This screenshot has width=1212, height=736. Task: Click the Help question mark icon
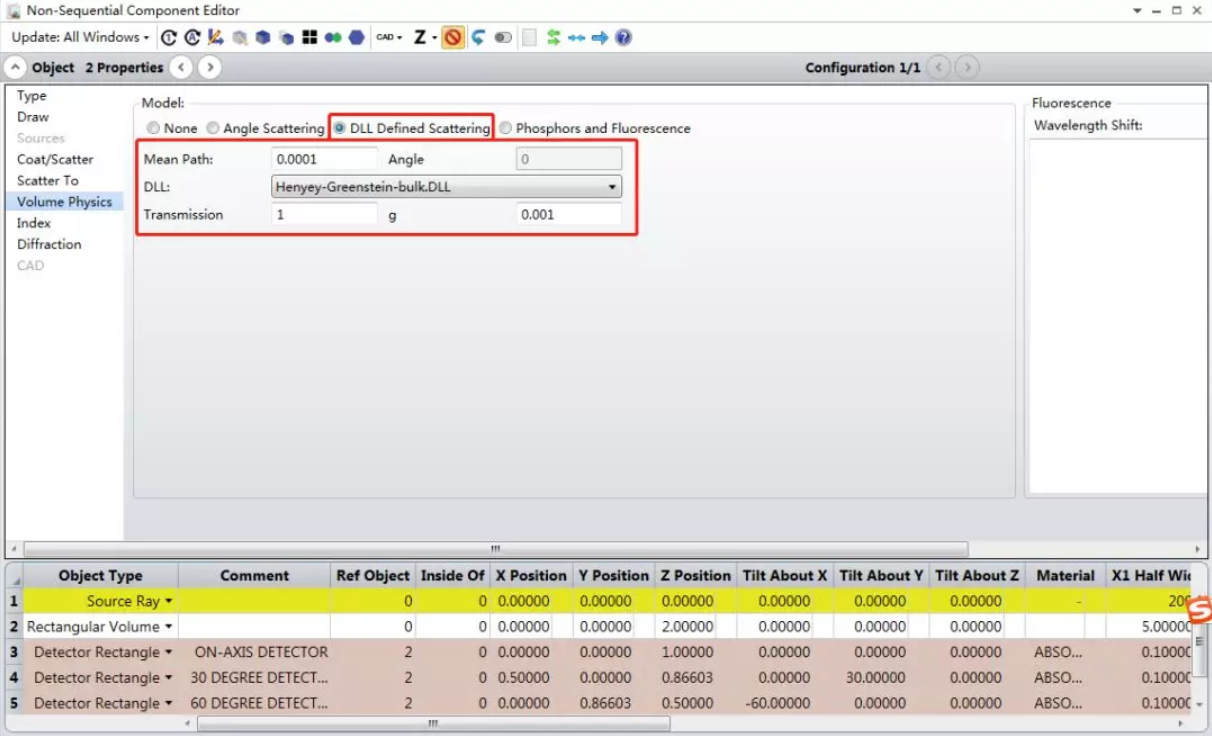point(623,38)
